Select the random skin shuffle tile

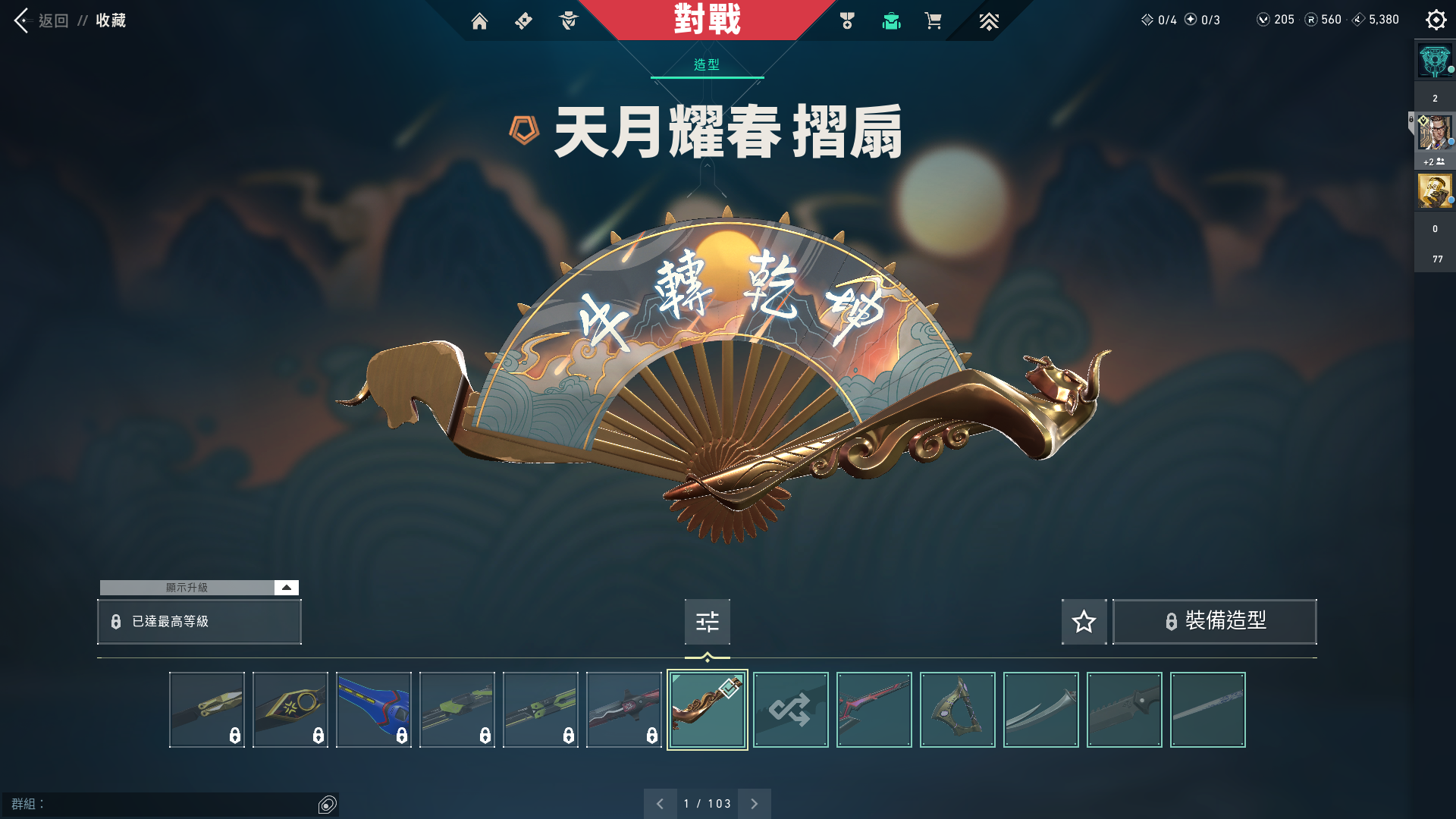[791, 710]
